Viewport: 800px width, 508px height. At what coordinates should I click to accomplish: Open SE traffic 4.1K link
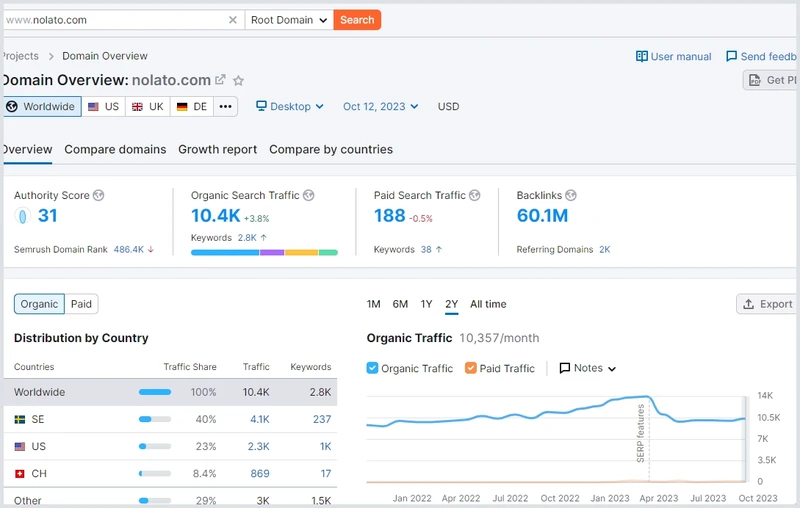pos(260,419)
